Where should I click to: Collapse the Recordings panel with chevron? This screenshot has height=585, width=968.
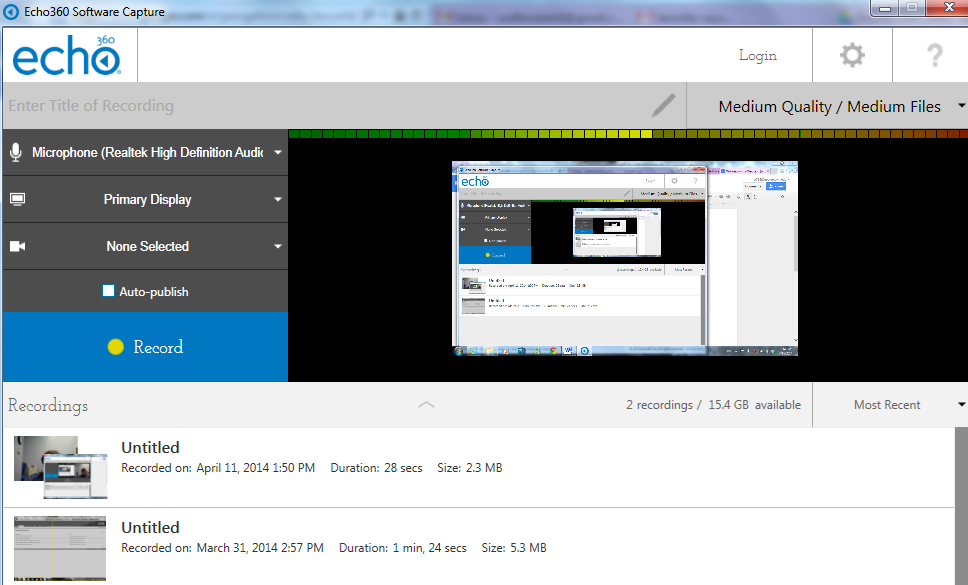(426, 405)
